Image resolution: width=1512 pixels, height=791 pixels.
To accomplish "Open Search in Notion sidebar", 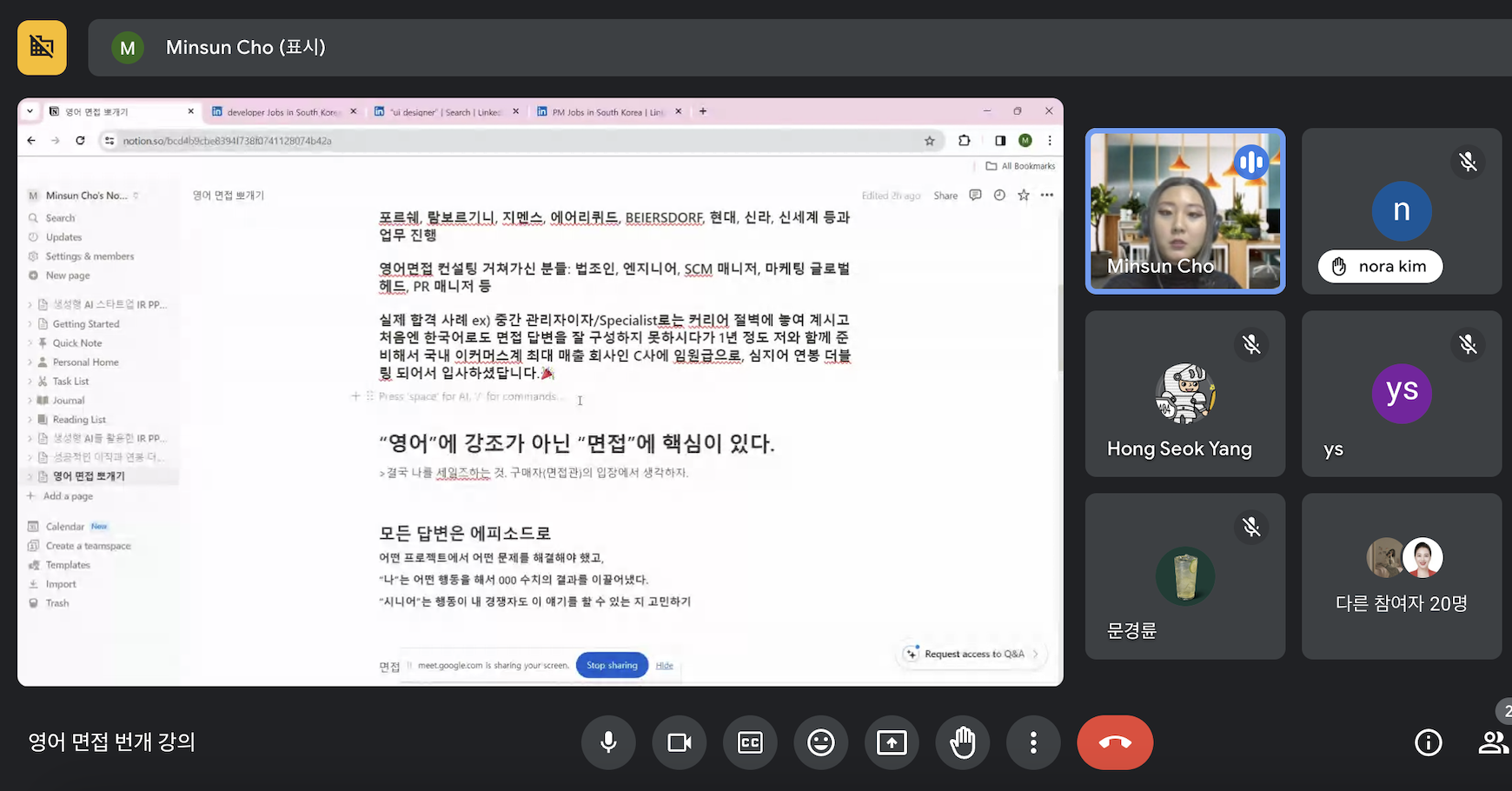I will tap(60, 218).
